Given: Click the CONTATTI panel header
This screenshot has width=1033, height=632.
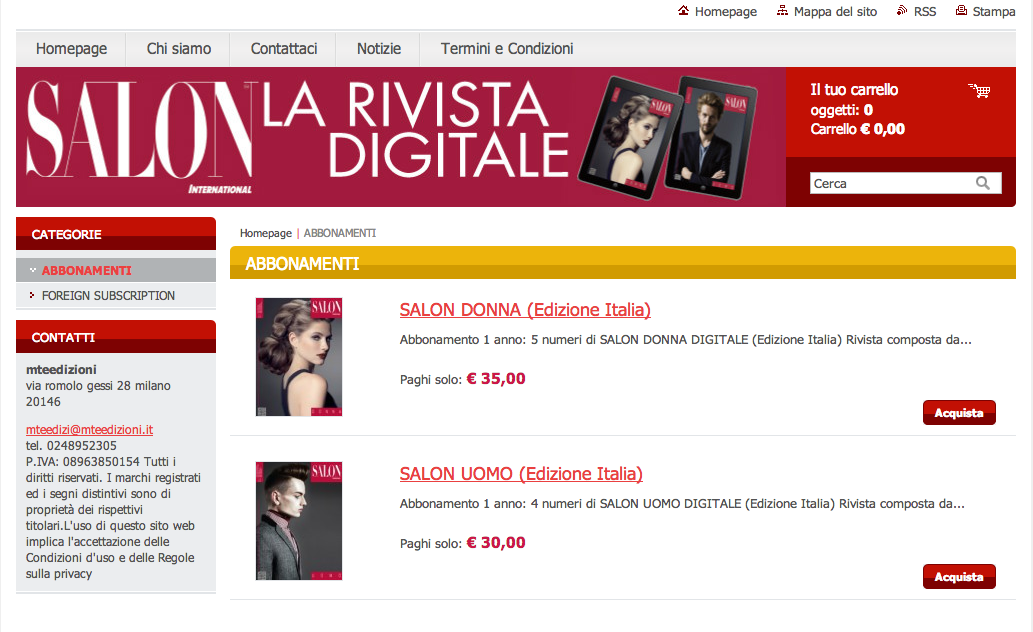Looking at the screenshot, I should pyautogui.click(x=116, y=337).
